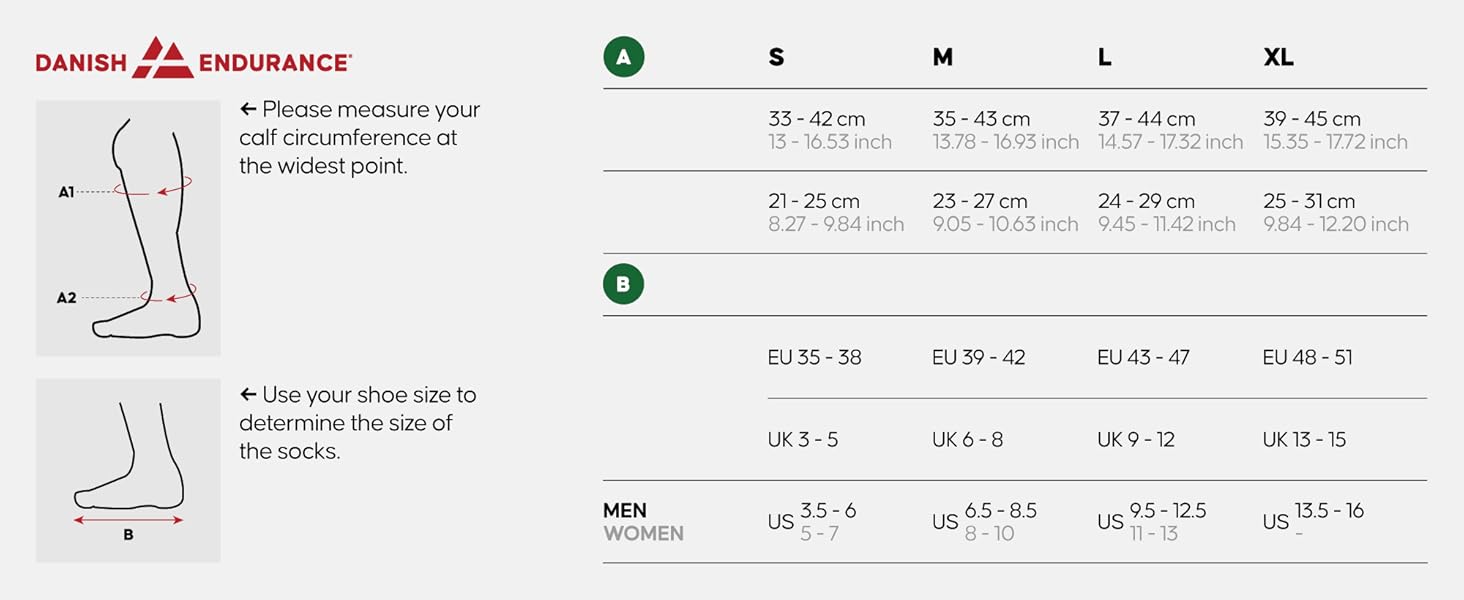Click the calf and leg diagram
The image size is (1464, 600).
[x=128, y=228]
